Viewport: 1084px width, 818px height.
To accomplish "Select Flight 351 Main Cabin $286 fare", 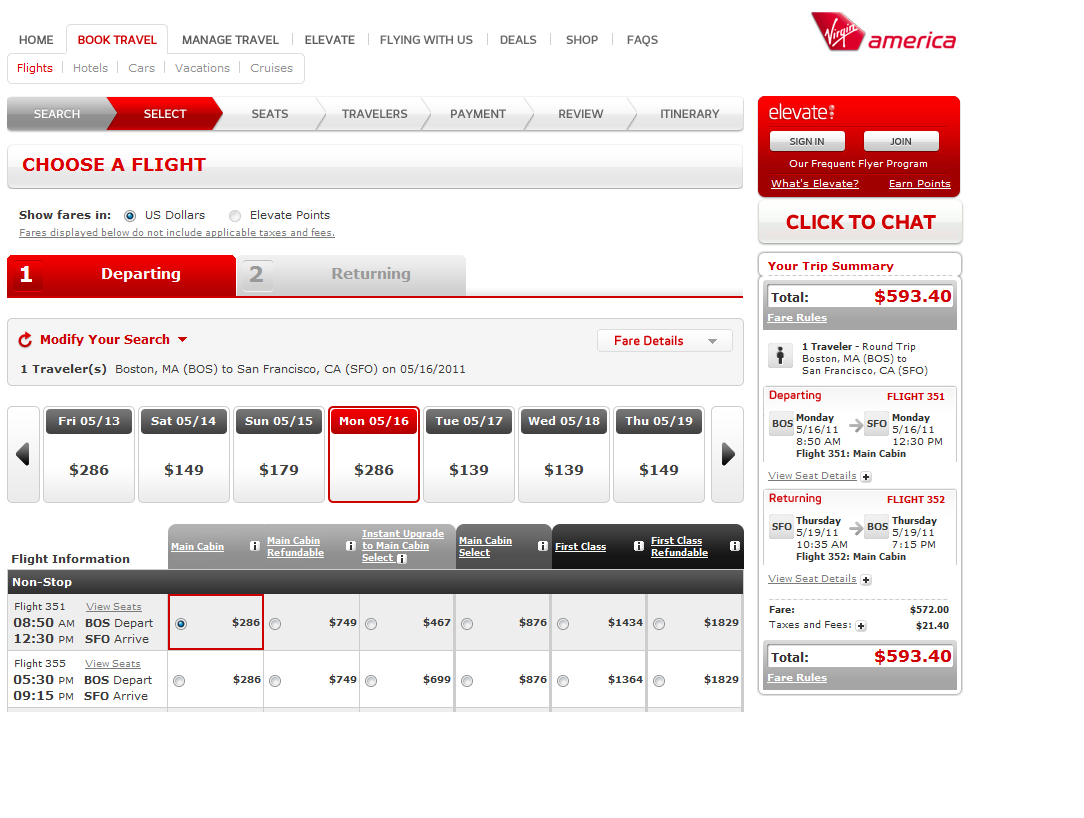I will coord(181,624).
